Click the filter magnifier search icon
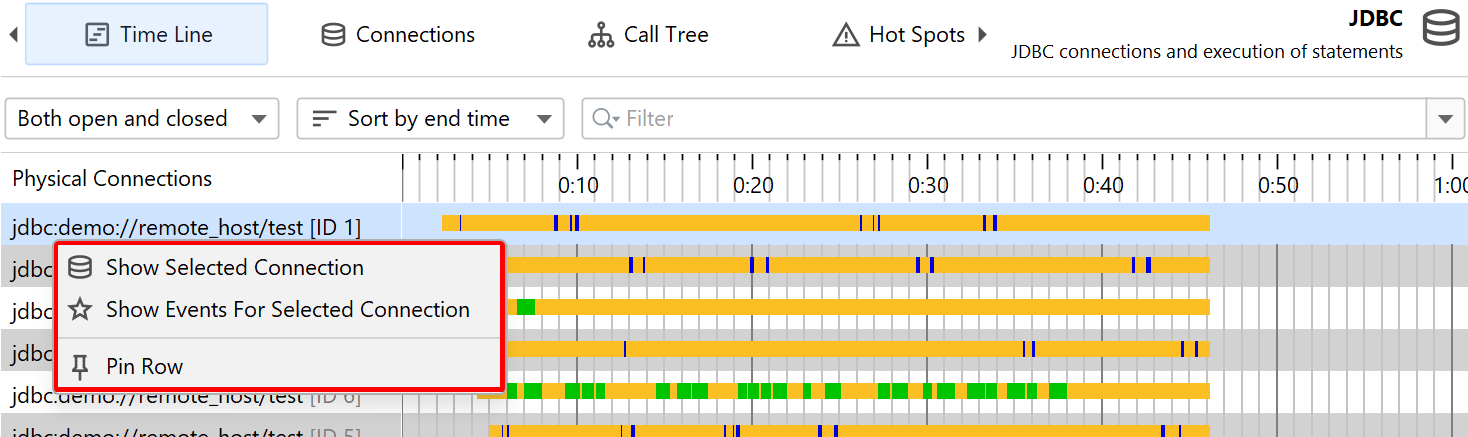Screen dimensions: 1468x437 (605, 119)
